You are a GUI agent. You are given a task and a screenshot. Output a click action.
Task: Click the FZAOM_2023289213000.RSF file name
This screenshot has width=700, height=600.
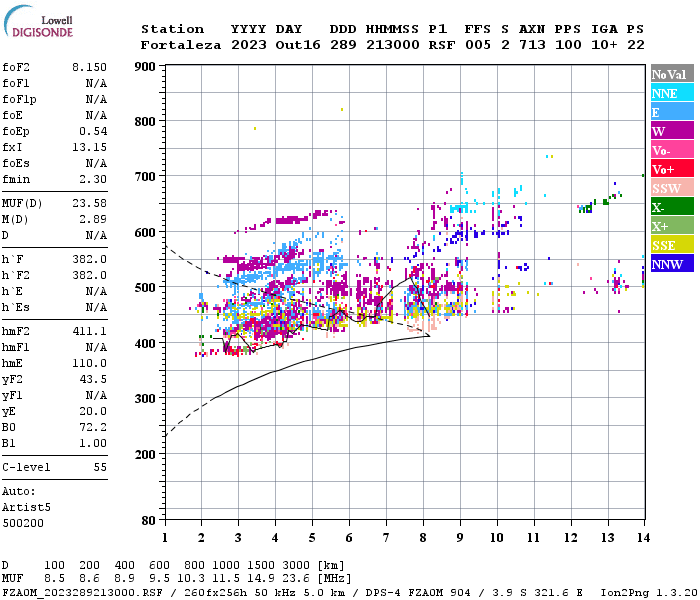tap(83, 593)
